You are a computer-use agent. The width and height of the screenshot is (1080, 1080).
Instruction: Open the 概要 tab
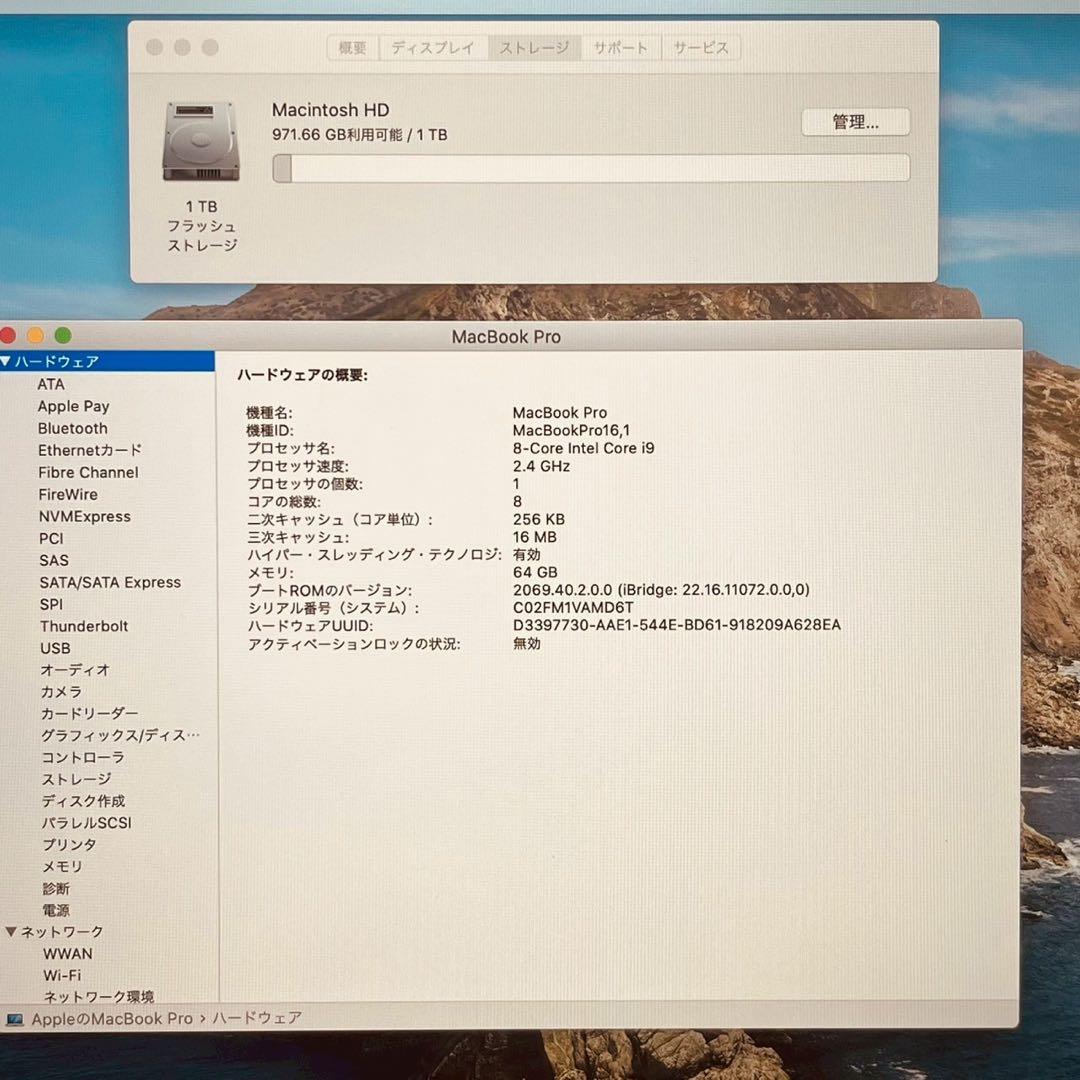click(352, 48)
